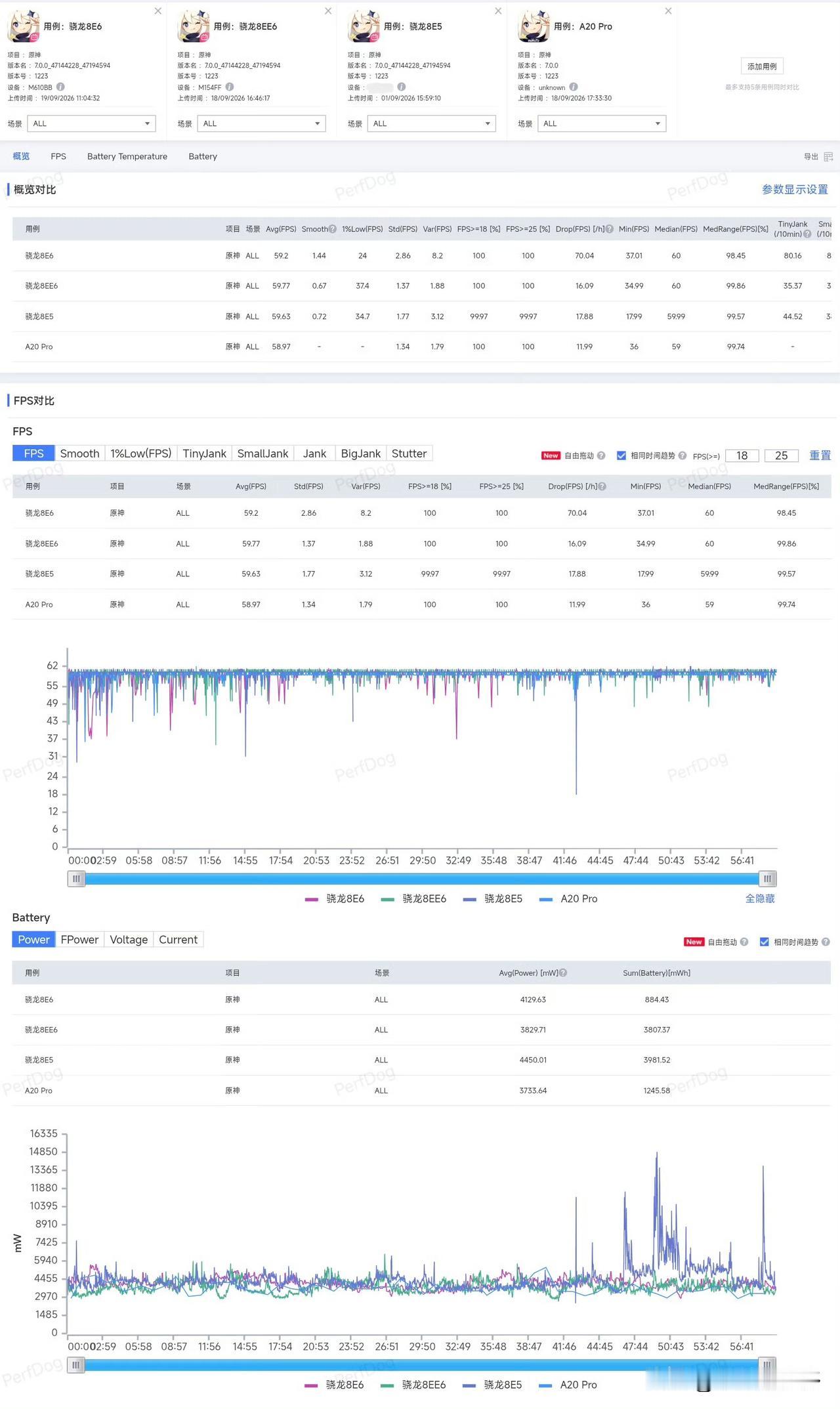Show help for 自由拖动 in Battery section
Image resolution: width=840 pixels, height=1409 pixels.
pyautogui.click(x=744, y=942)
